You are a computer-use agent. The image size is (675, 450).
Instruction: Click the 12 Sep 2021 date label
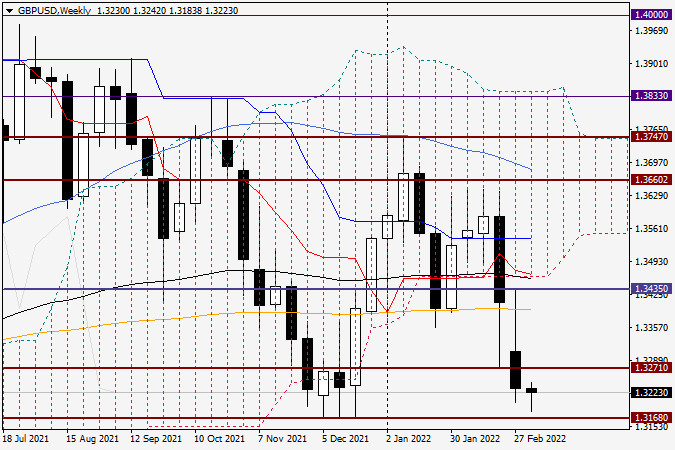pos(156,439)
